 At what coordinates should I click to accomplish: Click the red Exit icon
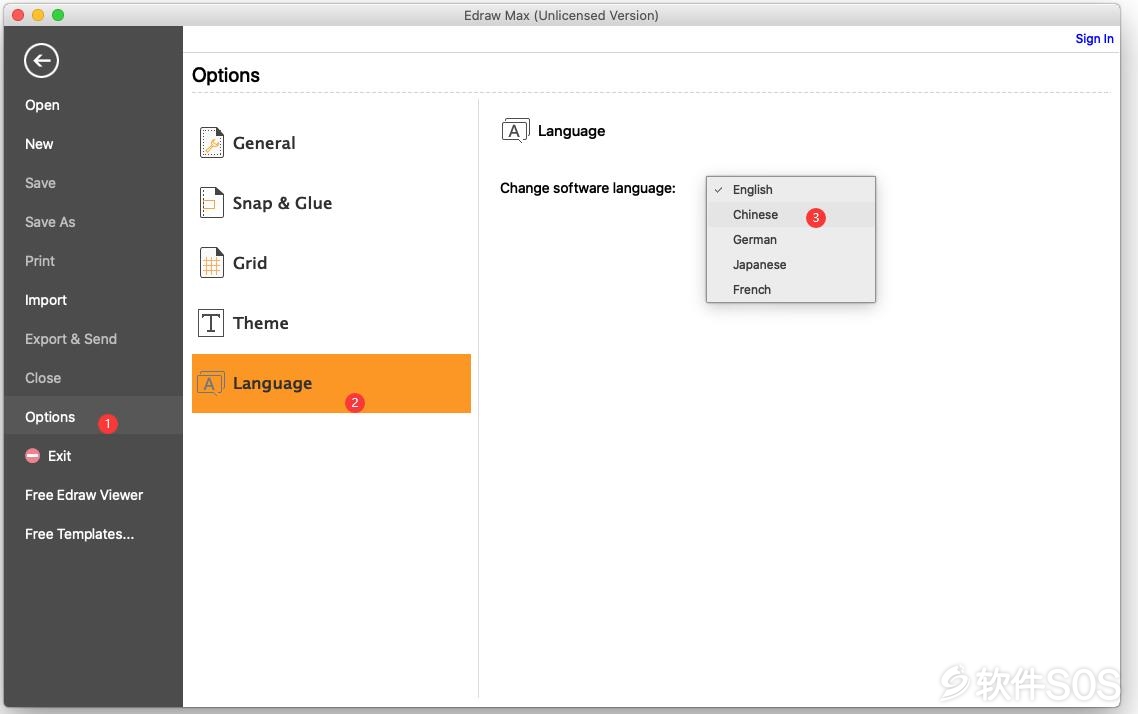tap(33, 456)
